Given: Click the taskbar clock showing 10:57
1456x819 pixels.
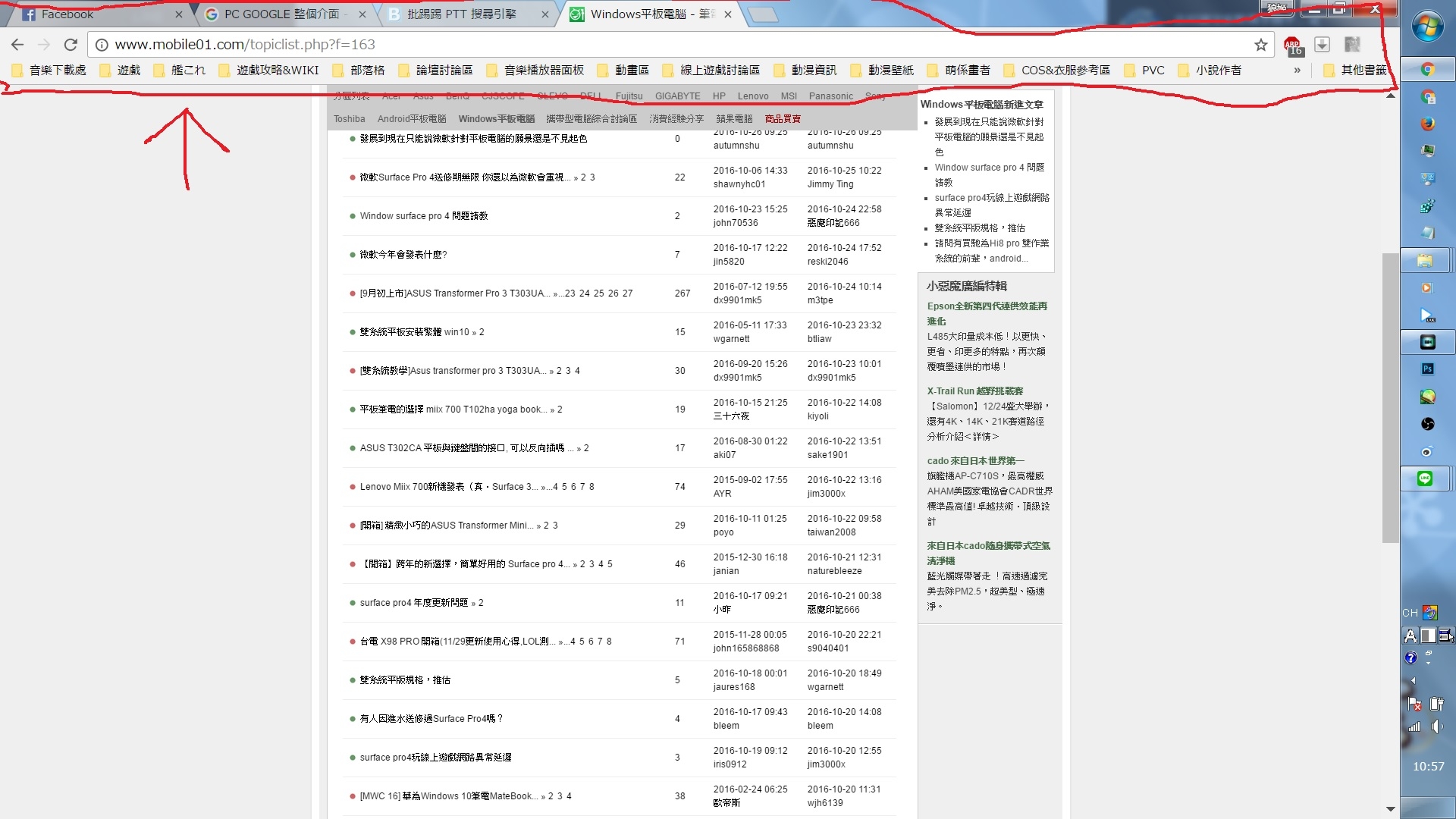Looking at the screenshot, I should point(1428,767).
